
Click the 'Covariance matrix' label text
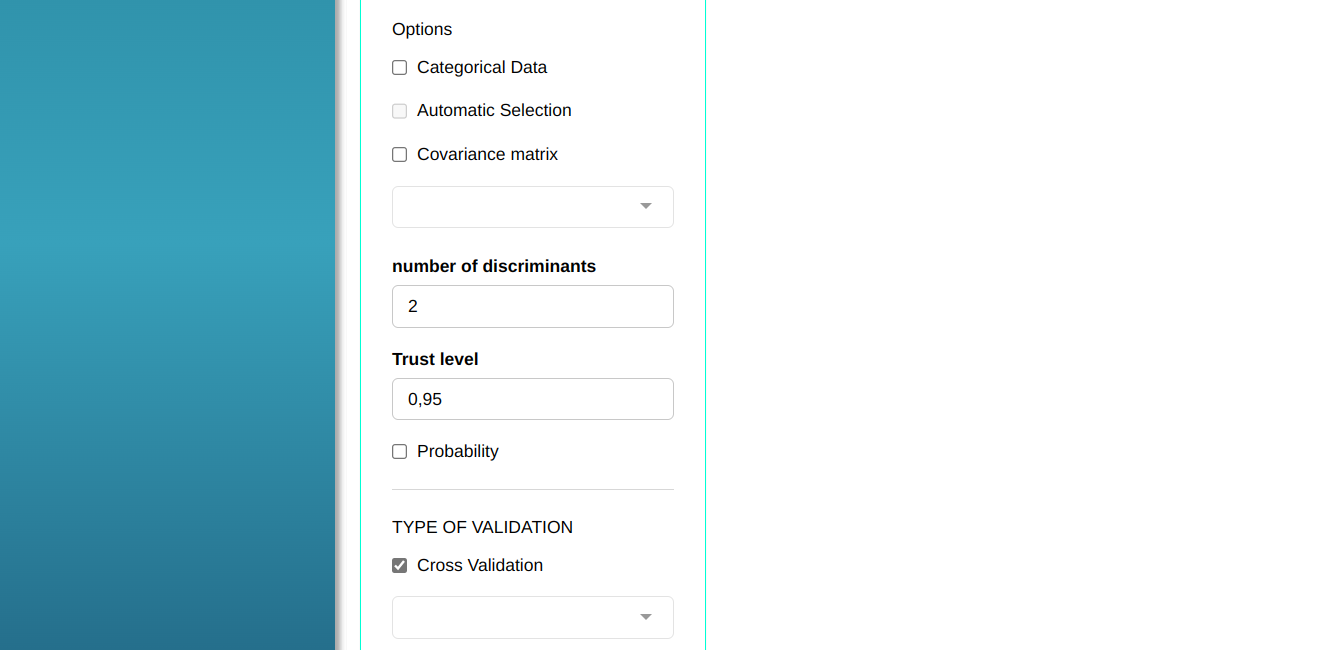[x=487, y=155]
